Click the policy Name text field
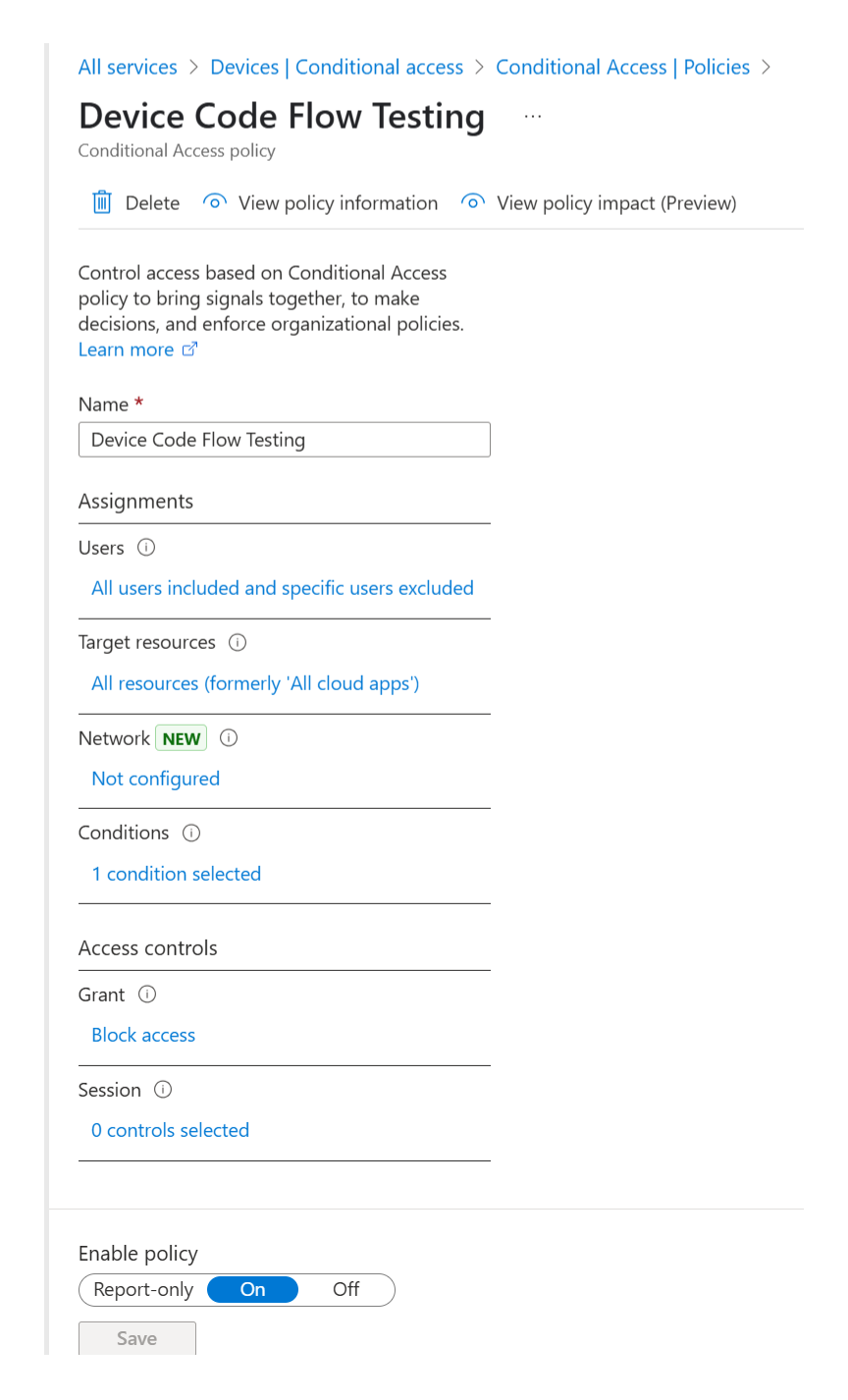Image resolution: width=848 pixels, height=1400 pixels. coord(284,440)
